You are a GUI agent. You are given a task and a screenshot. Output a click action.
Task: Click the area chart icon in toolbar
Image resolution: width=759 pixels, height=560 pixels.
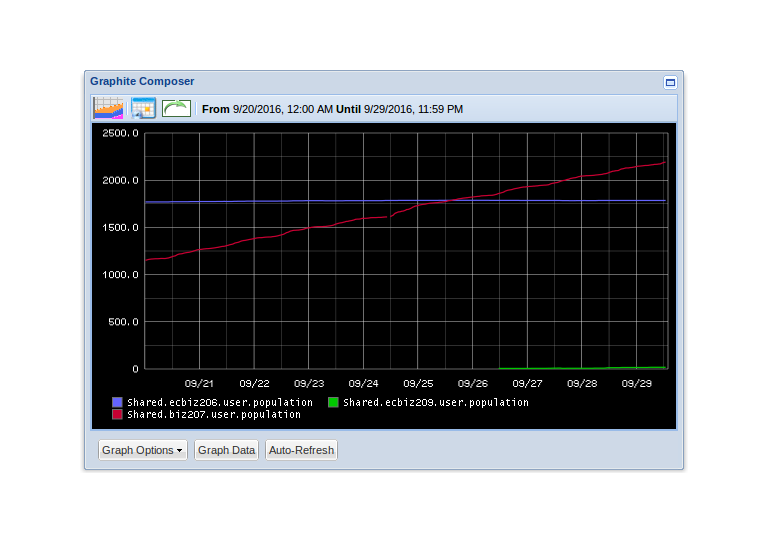tap(108, 108)
